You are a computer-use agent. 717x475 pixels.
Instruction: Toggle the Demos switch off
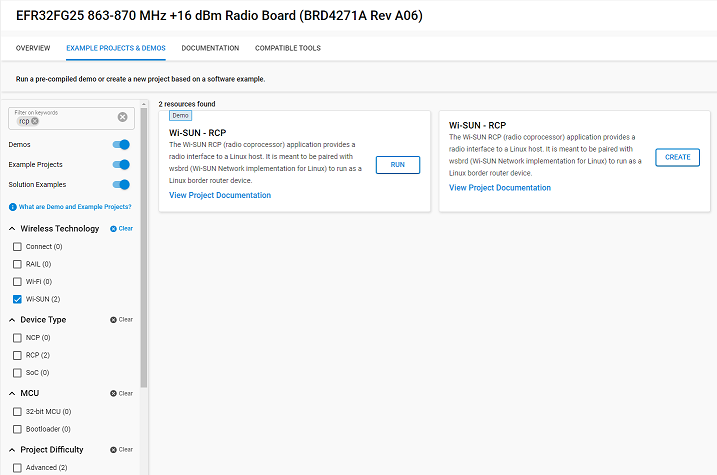122,145
